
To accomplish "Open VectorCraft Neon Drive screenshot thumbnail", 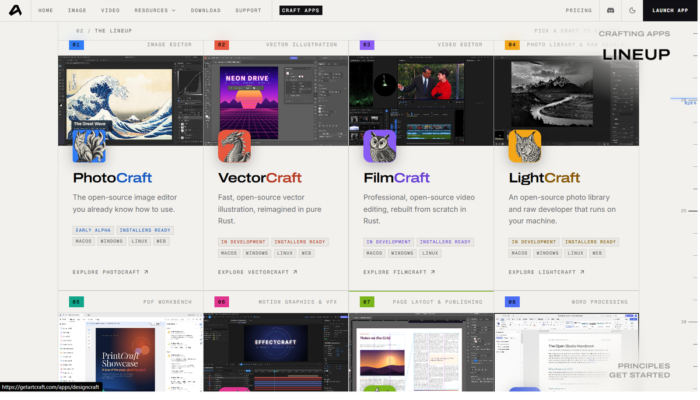I will 276,100.
